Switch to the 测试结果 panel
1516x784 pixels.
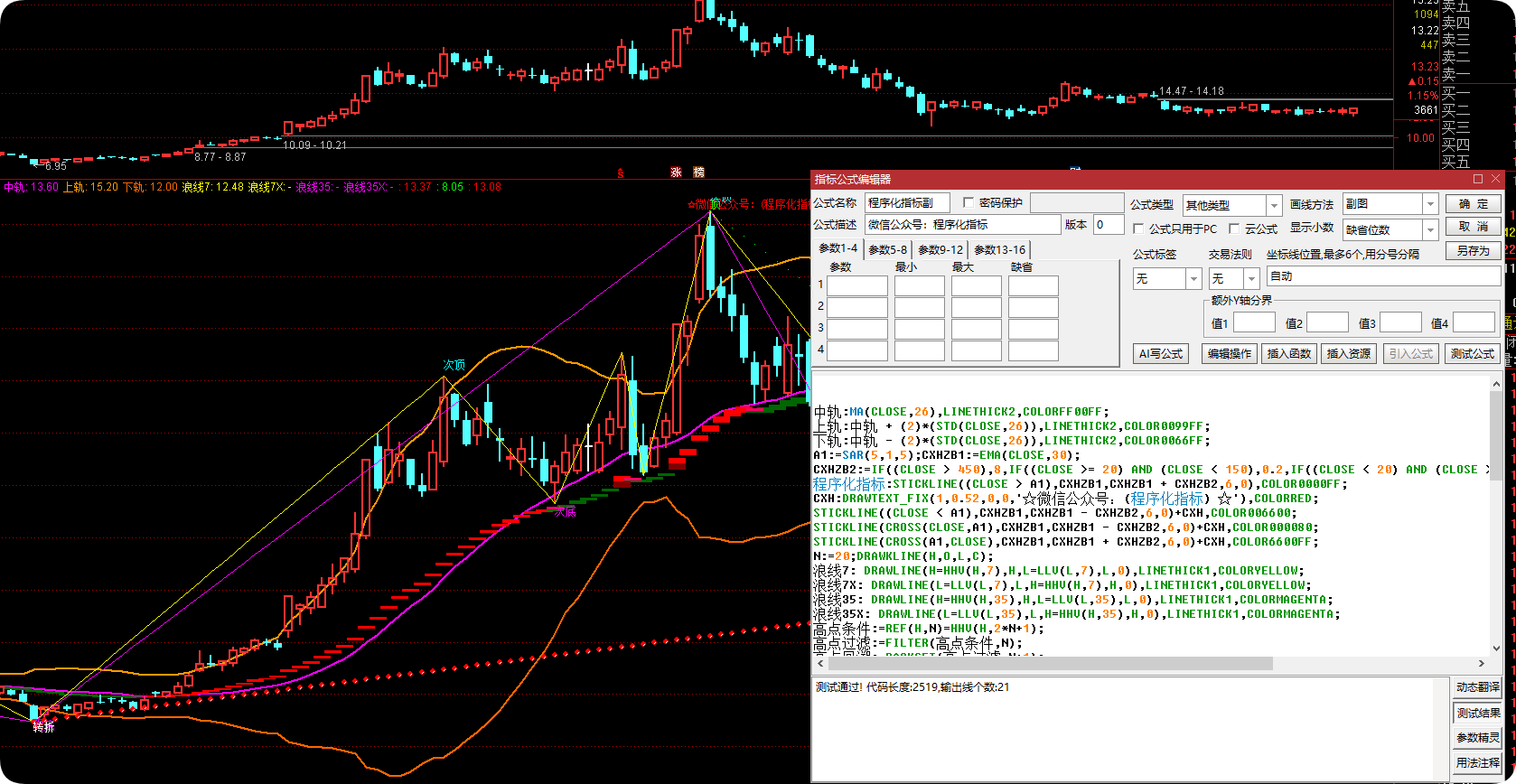point(1477,714)
